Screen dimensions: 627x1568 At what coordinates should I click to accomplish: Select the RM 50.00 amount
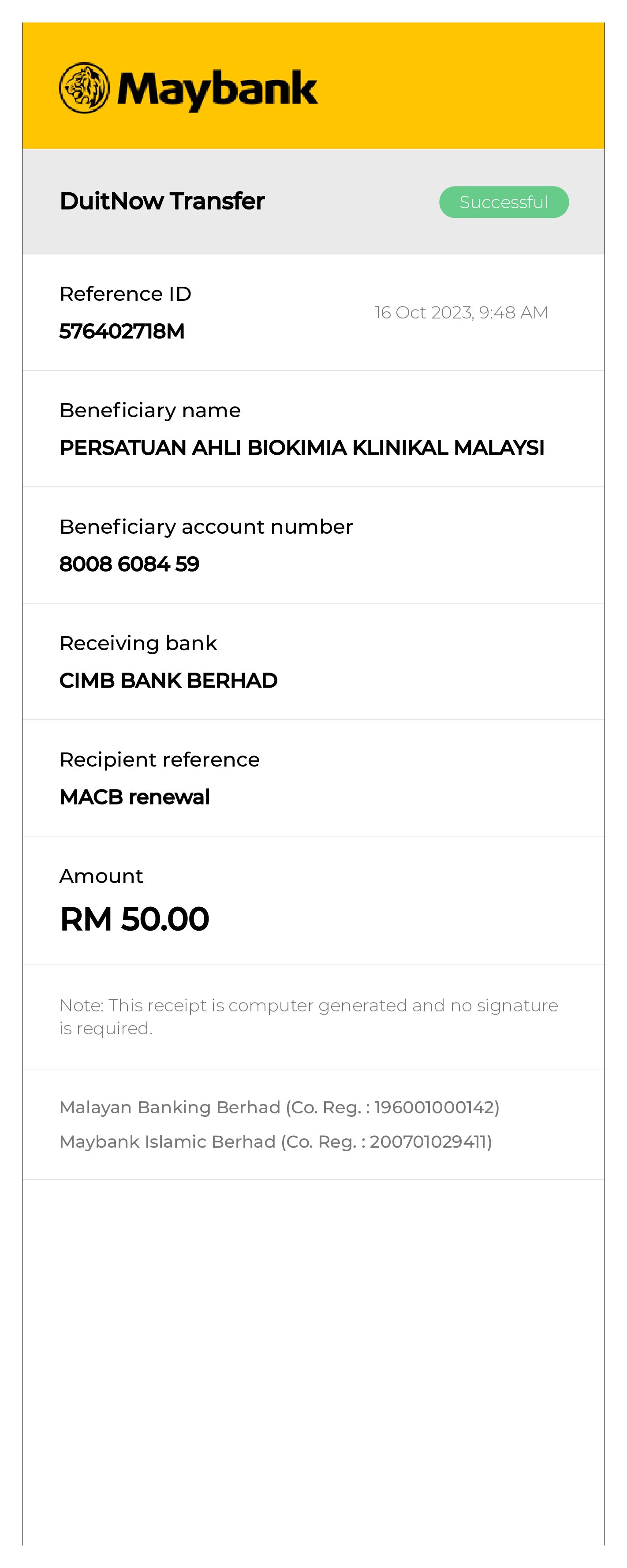click(x=134, y=918)
